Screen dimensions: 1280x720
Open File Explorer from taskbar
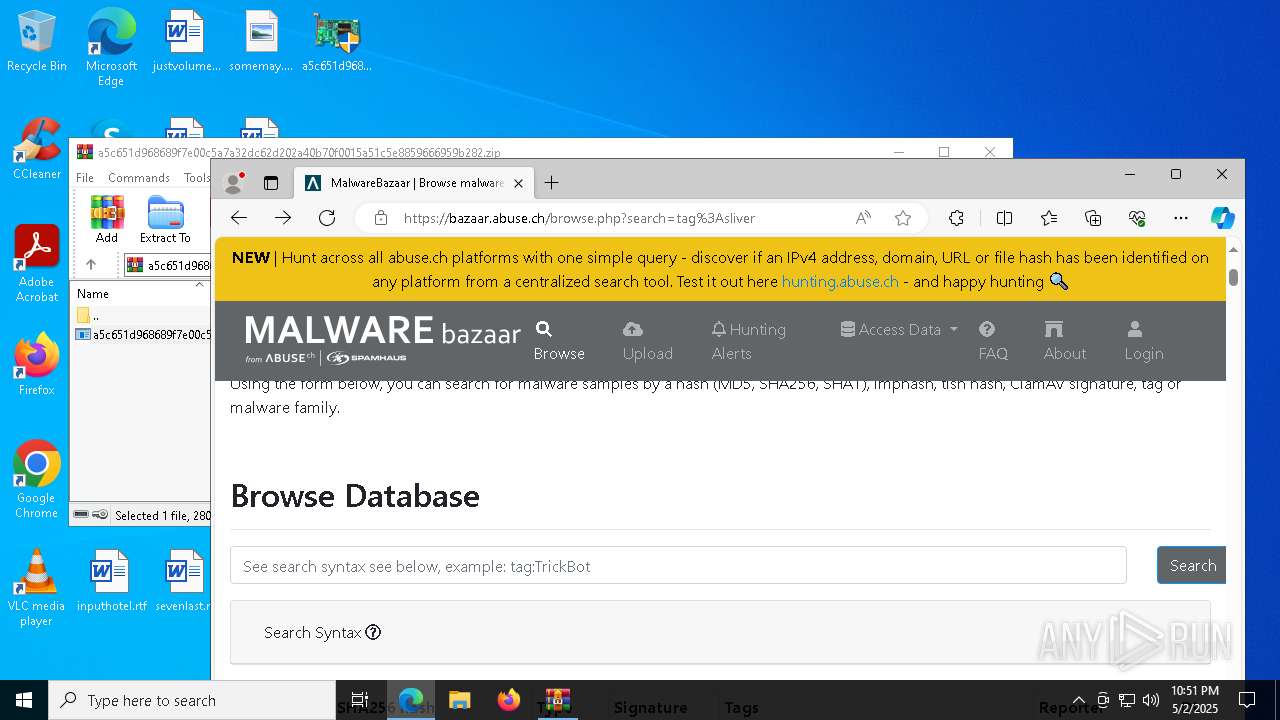459,700
